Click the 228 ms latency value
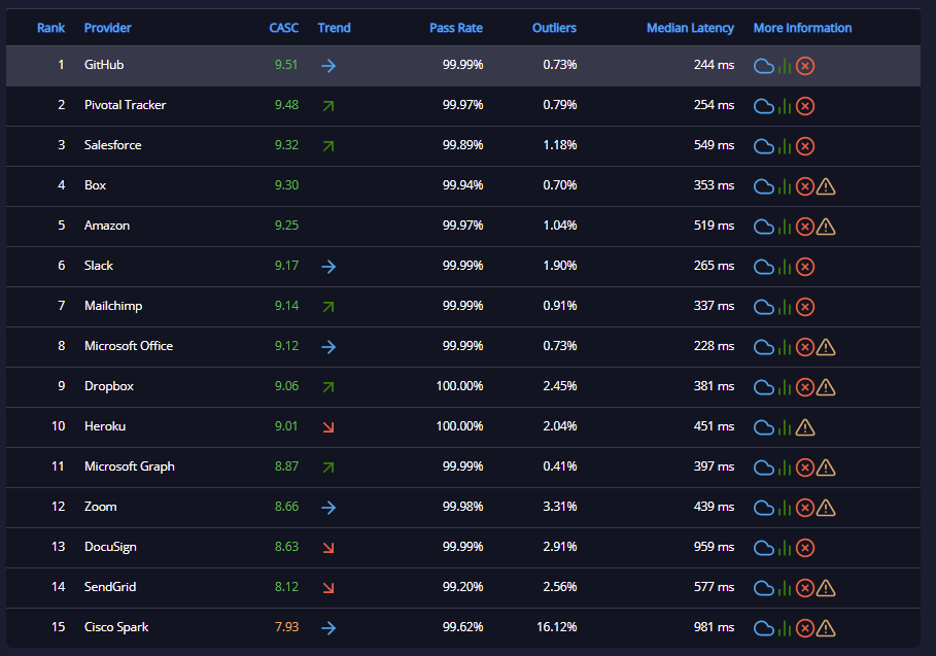The height and width of the screenshot is (656, 936). tap(714, 346)
